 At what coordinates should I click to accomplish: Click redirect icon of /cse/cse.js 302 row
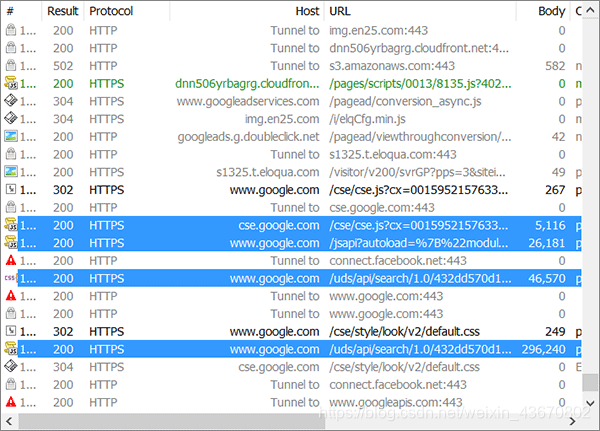coord(11,190)
